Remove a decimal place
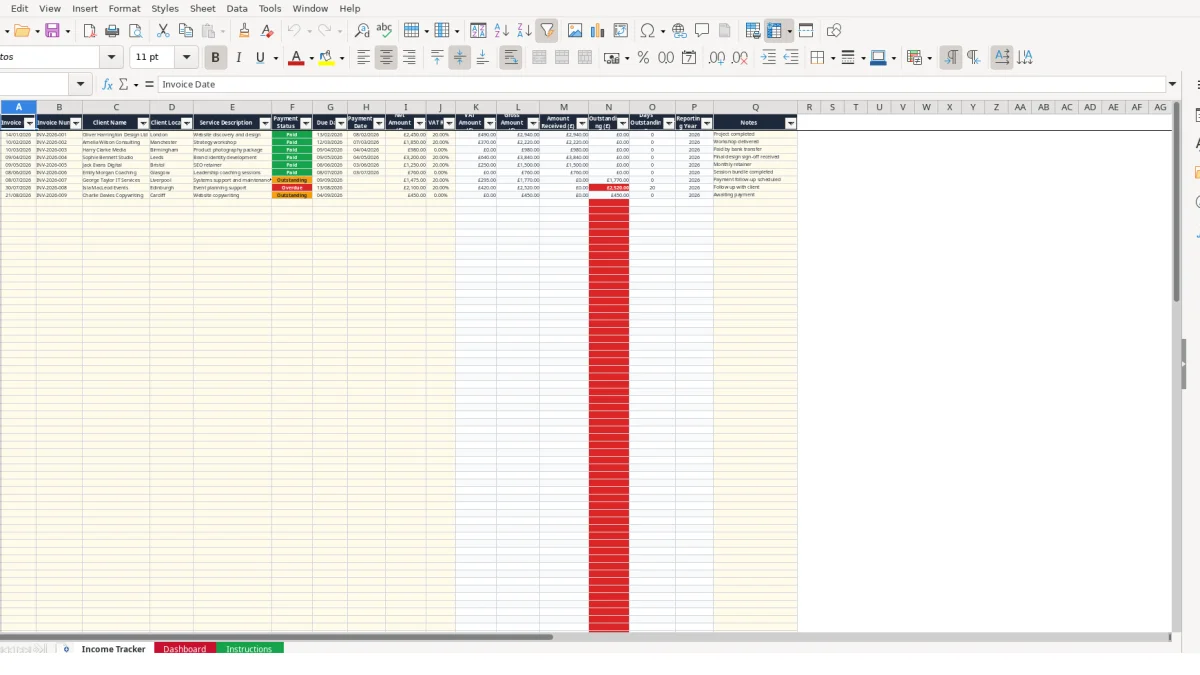The image size is (1200, 675). (x=739, y=58)
